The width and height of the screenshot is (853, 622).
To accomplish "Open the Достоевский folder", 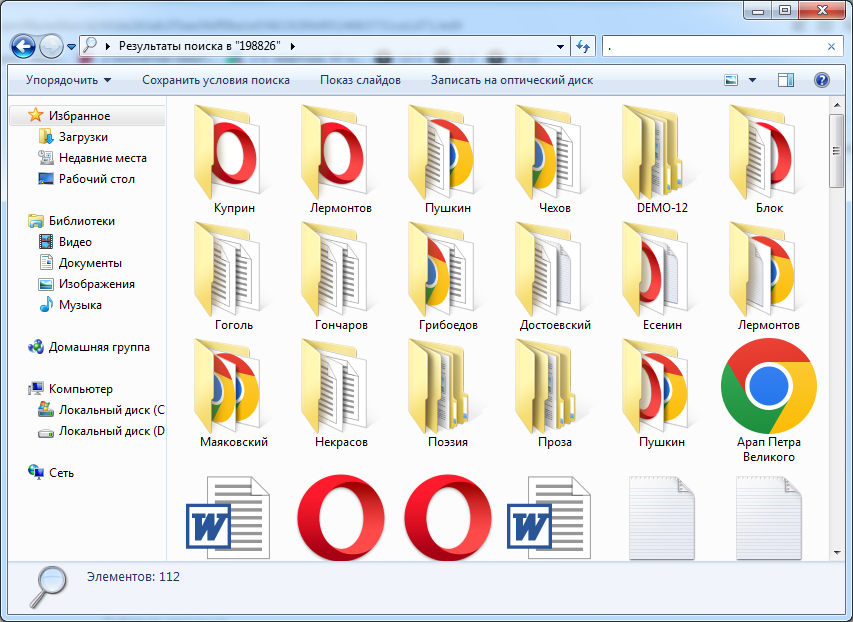I will (x=555, y=276).
